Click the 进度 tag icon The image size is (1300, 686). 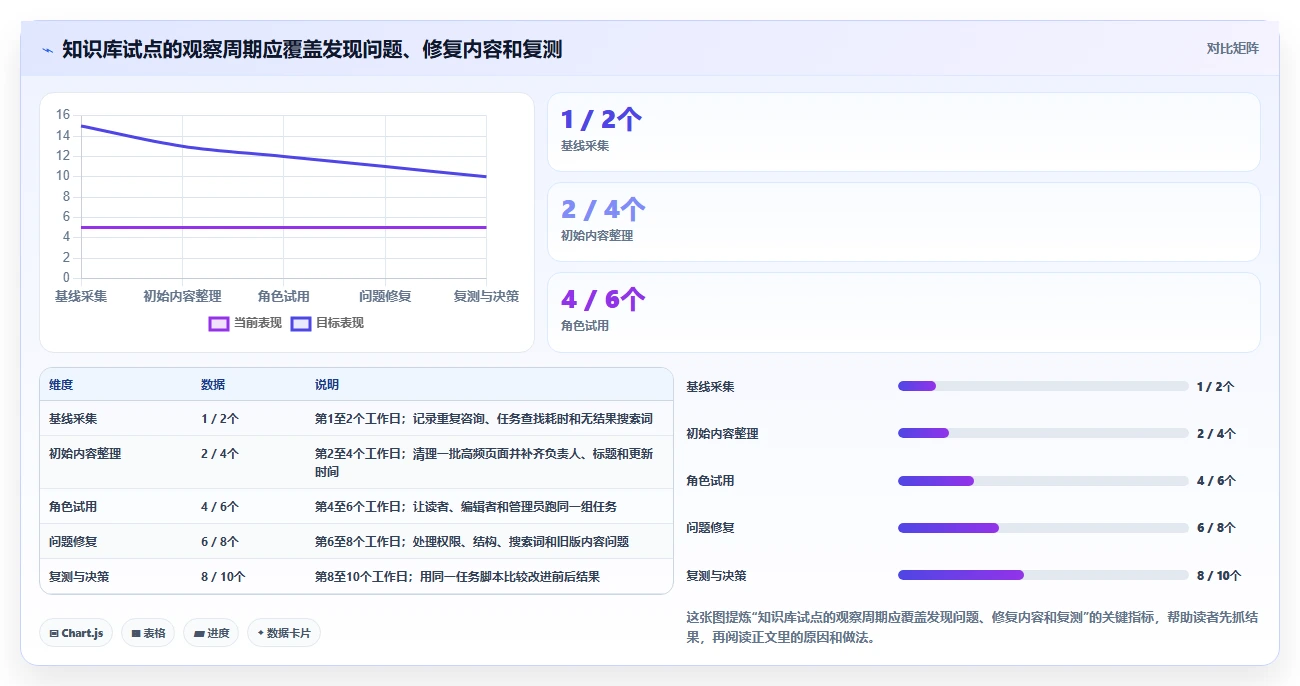(198, 633)
